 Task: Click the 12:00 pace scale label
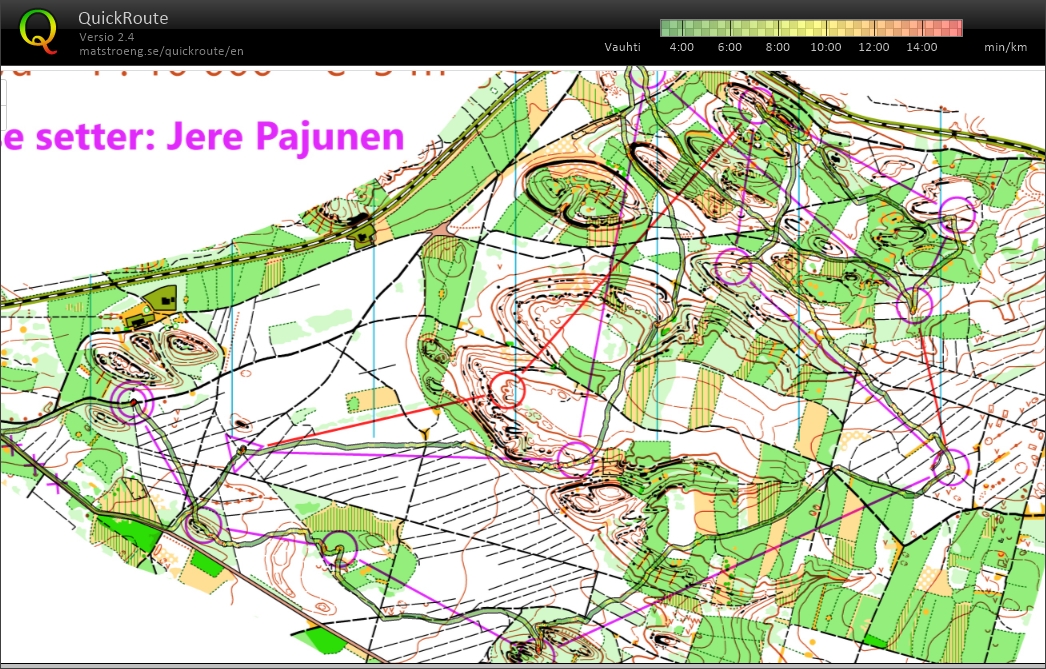[x=873, y=47]
